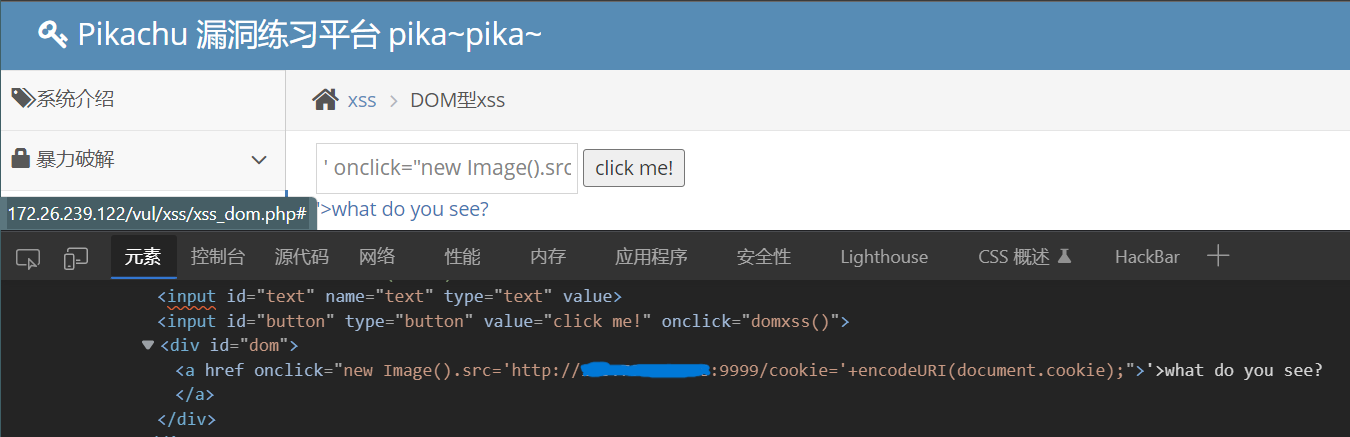Screen dimensions: 1350x437
Task: Click the plus icon to add DevTools tab
Action: click(x=1217, y=257)
